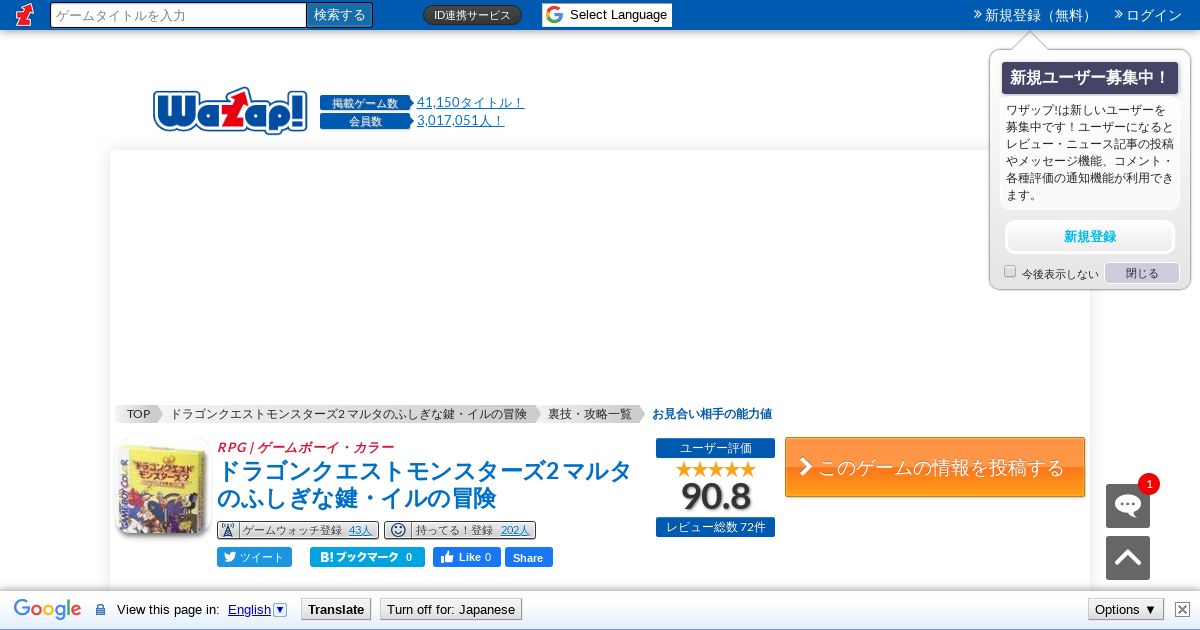
Task: Click the Google logo in translate bar
Action: pos(47,609)
